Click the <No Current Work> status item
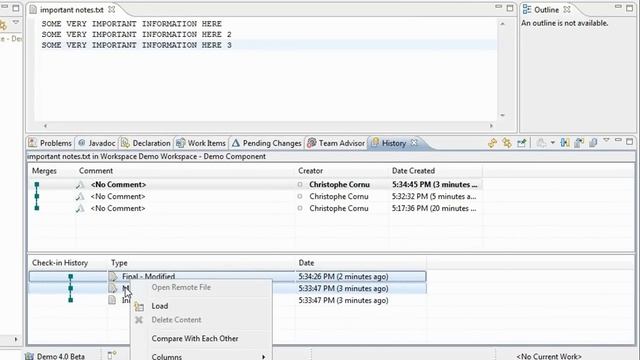The image size is (640, 360). pos(549,356)
